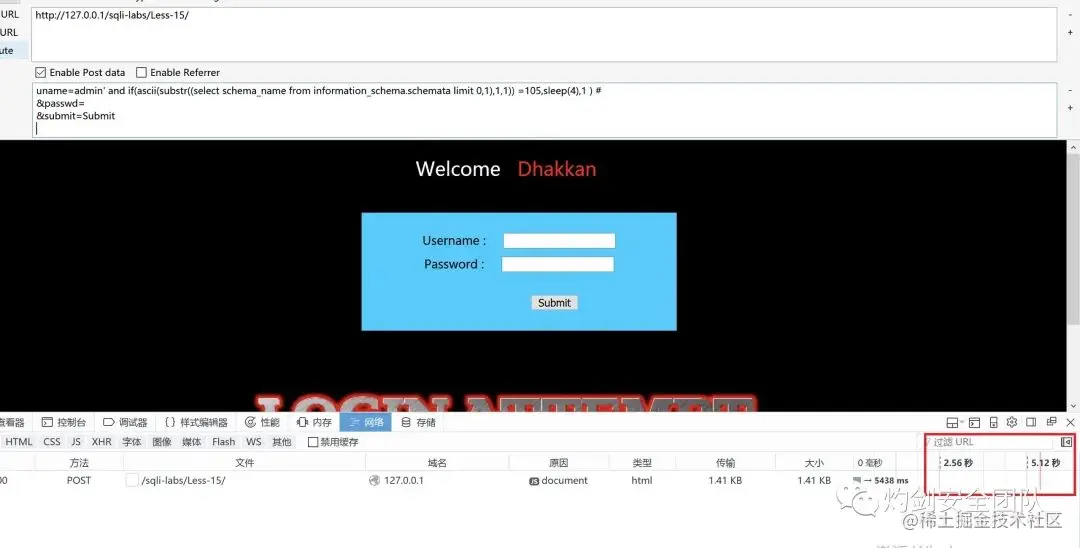Viewport: 1080px width, 548px height.
Task: Open developer tools settings gear
Action: coord(1012,422)
